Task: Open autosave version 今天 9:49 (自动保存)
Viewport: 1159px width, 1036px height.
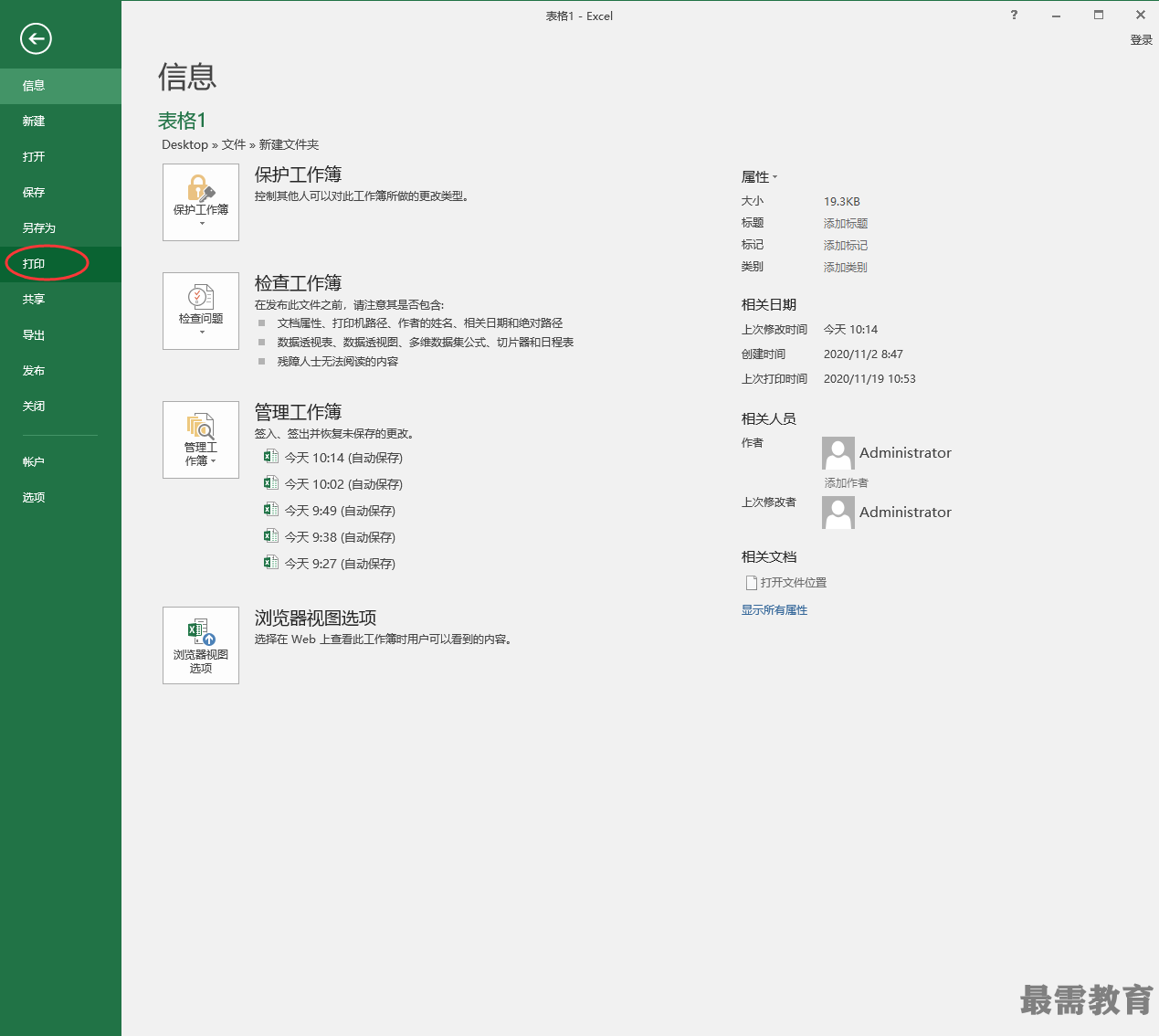Action: point(340,511)
